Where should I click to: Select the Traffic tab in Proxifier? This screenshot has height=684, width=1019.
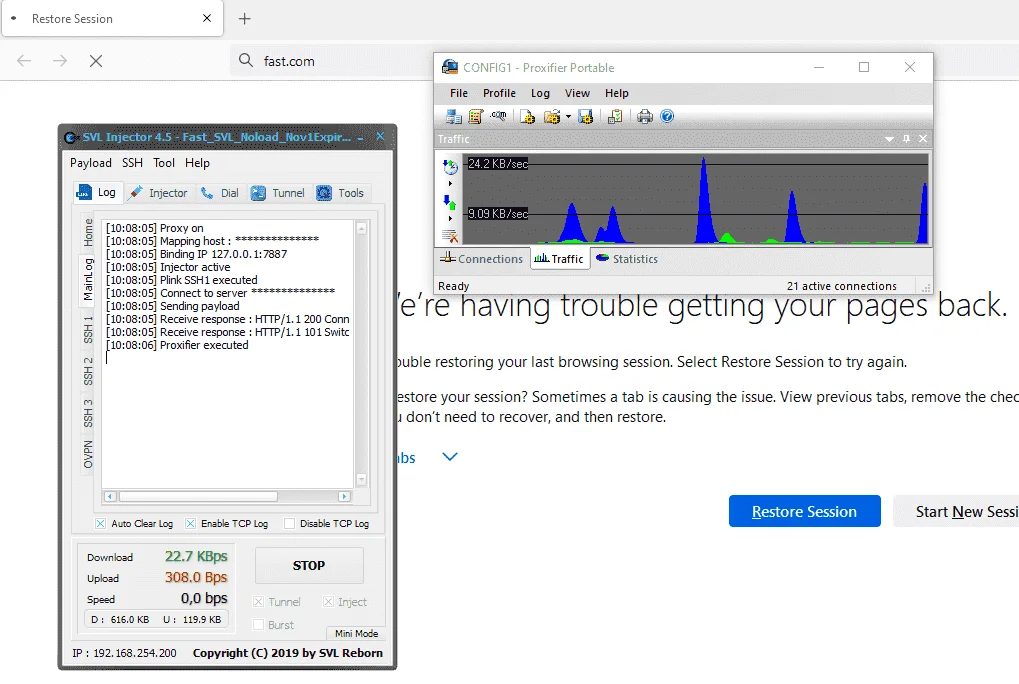(x=559, y=259)
